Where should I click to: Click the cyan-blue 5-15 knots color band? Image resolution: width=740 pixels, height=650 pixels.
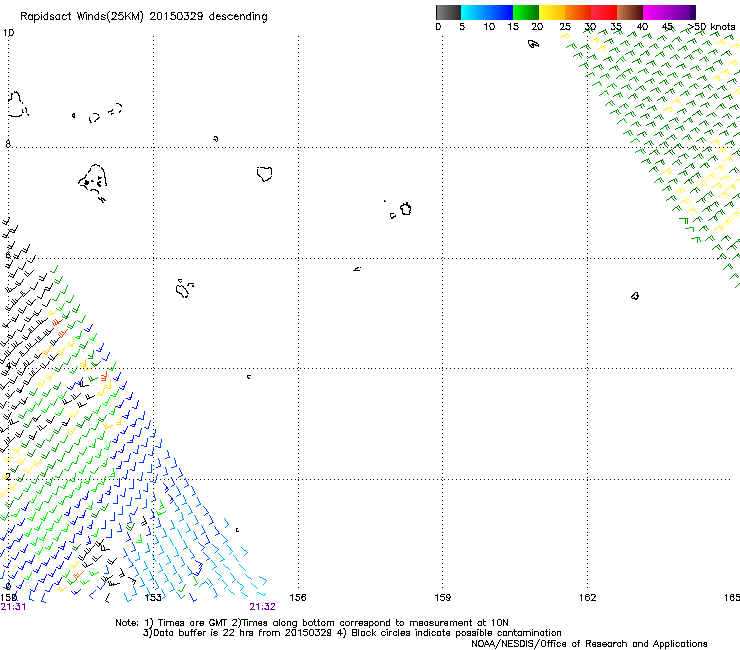(x=487, y=12)
